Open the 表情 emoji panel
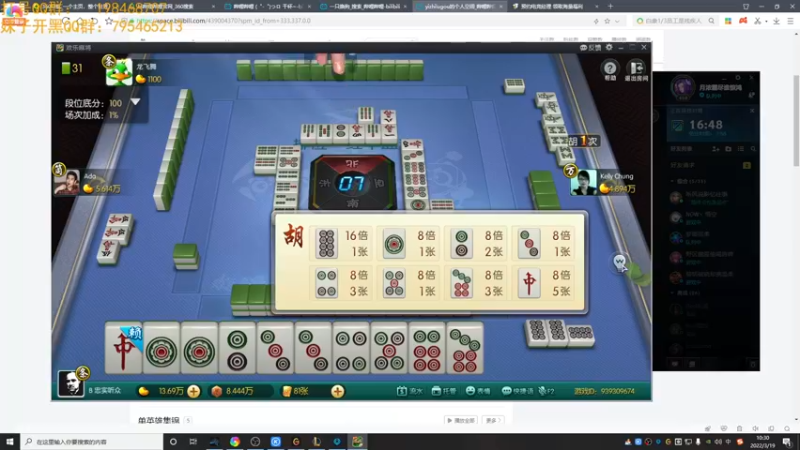This screenshot has width=800, height=450. [478, 391]
